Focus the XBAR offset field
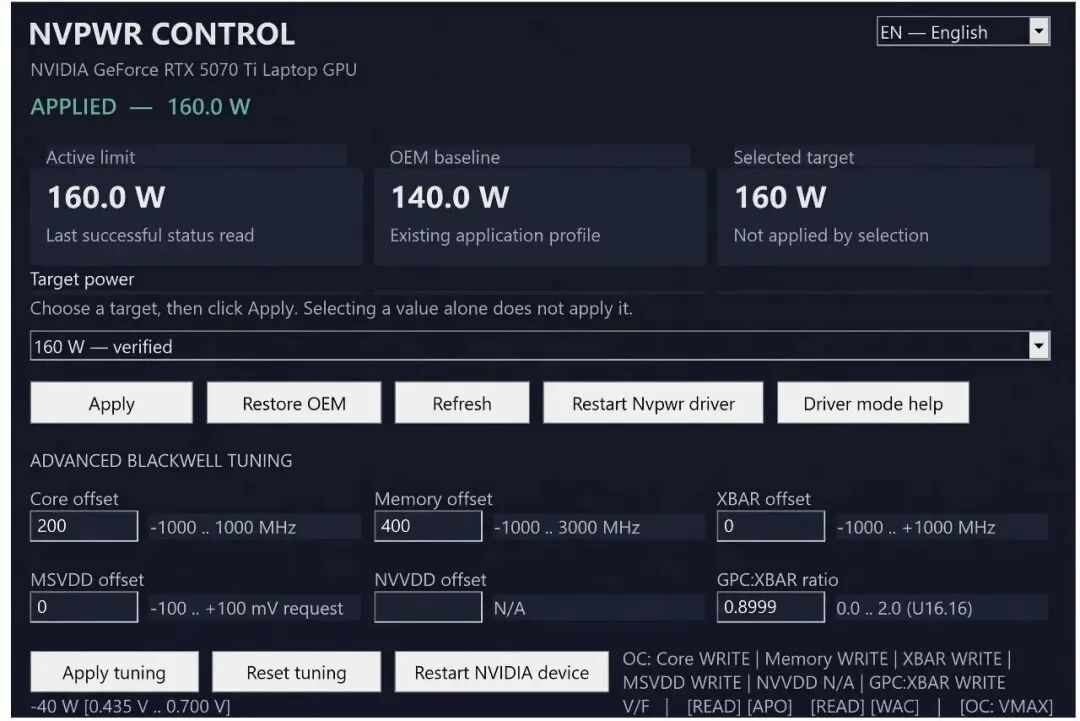The image size is (1080, 721). click(770, 526)
